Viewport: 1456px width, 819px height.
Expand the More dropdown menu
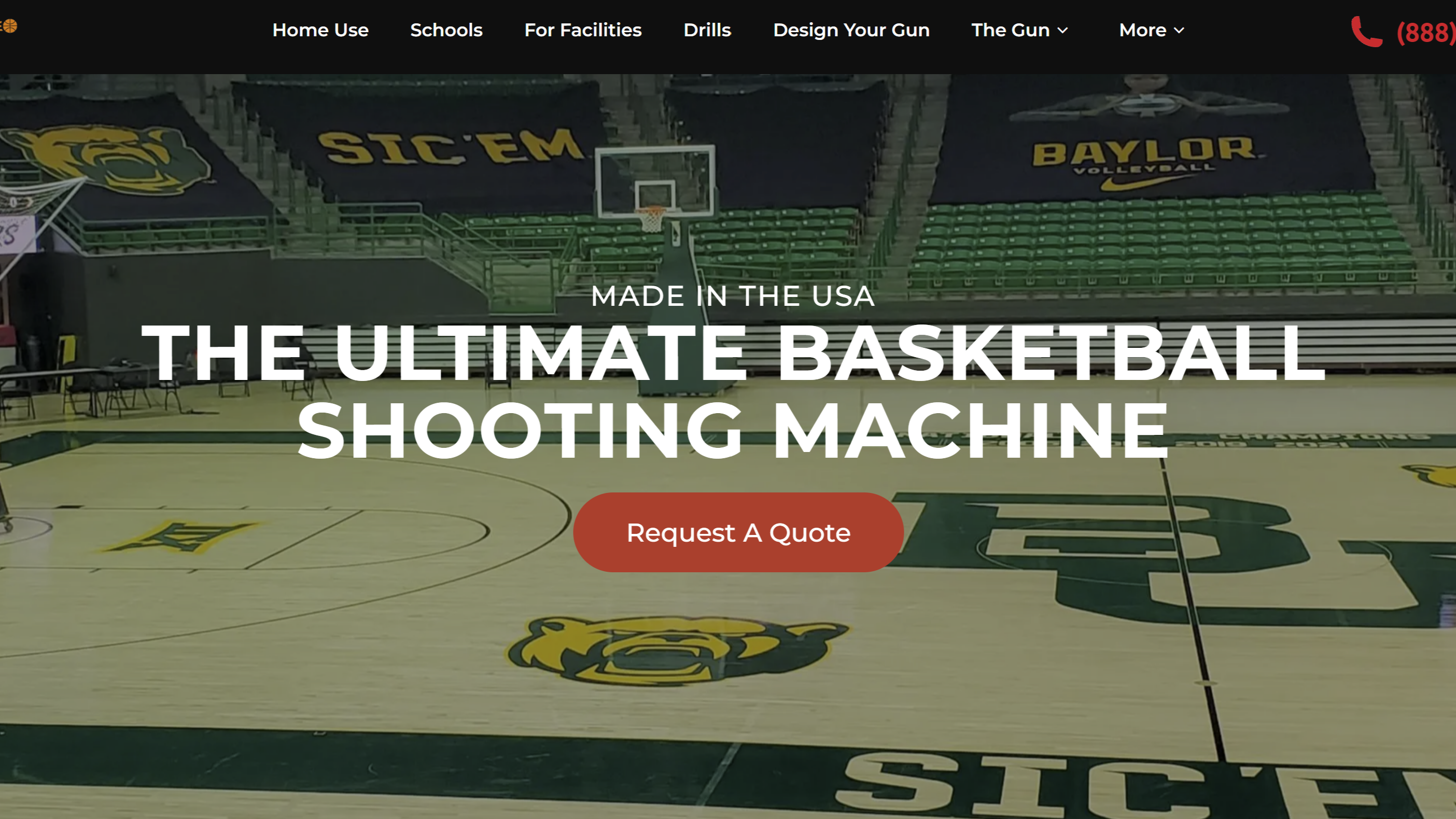pos(1151,30)
